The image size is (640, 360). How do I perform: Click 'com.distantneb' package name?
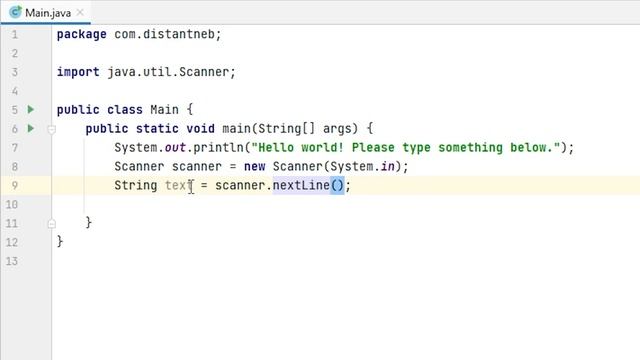[x=164, y=34]
